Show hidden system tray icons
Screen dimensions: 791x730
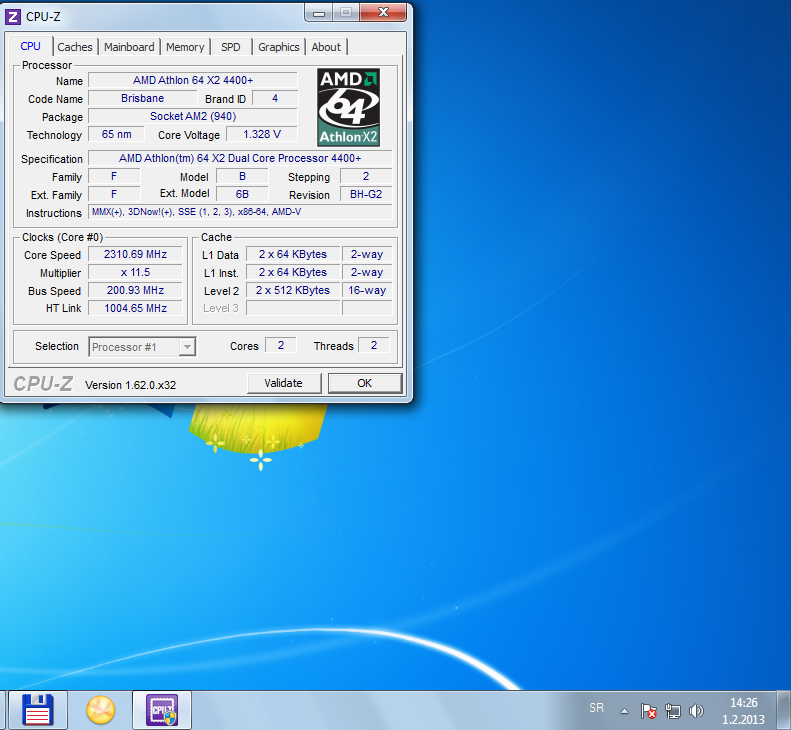click(625, 711)
